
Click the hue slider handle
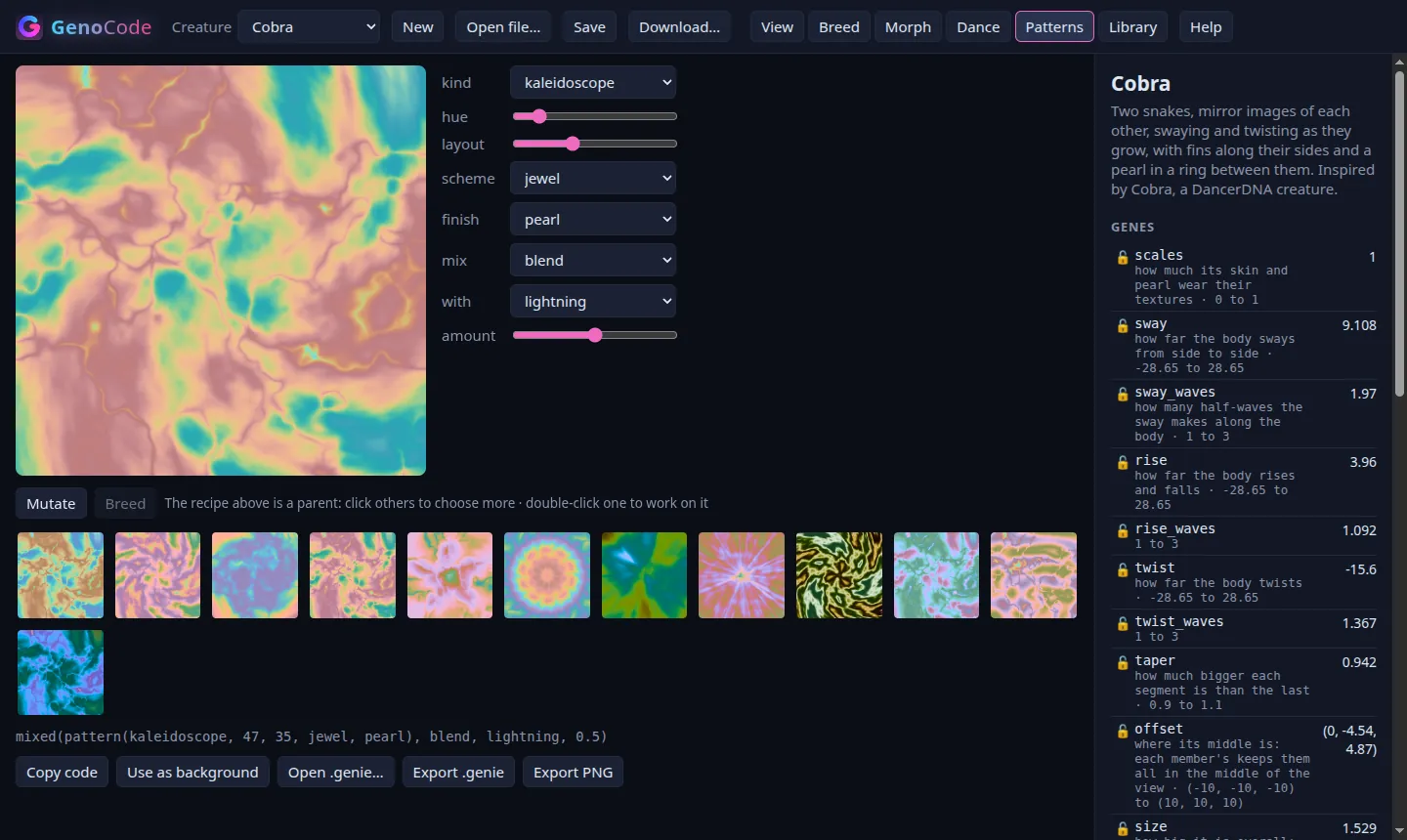click(x=538, y=116)
